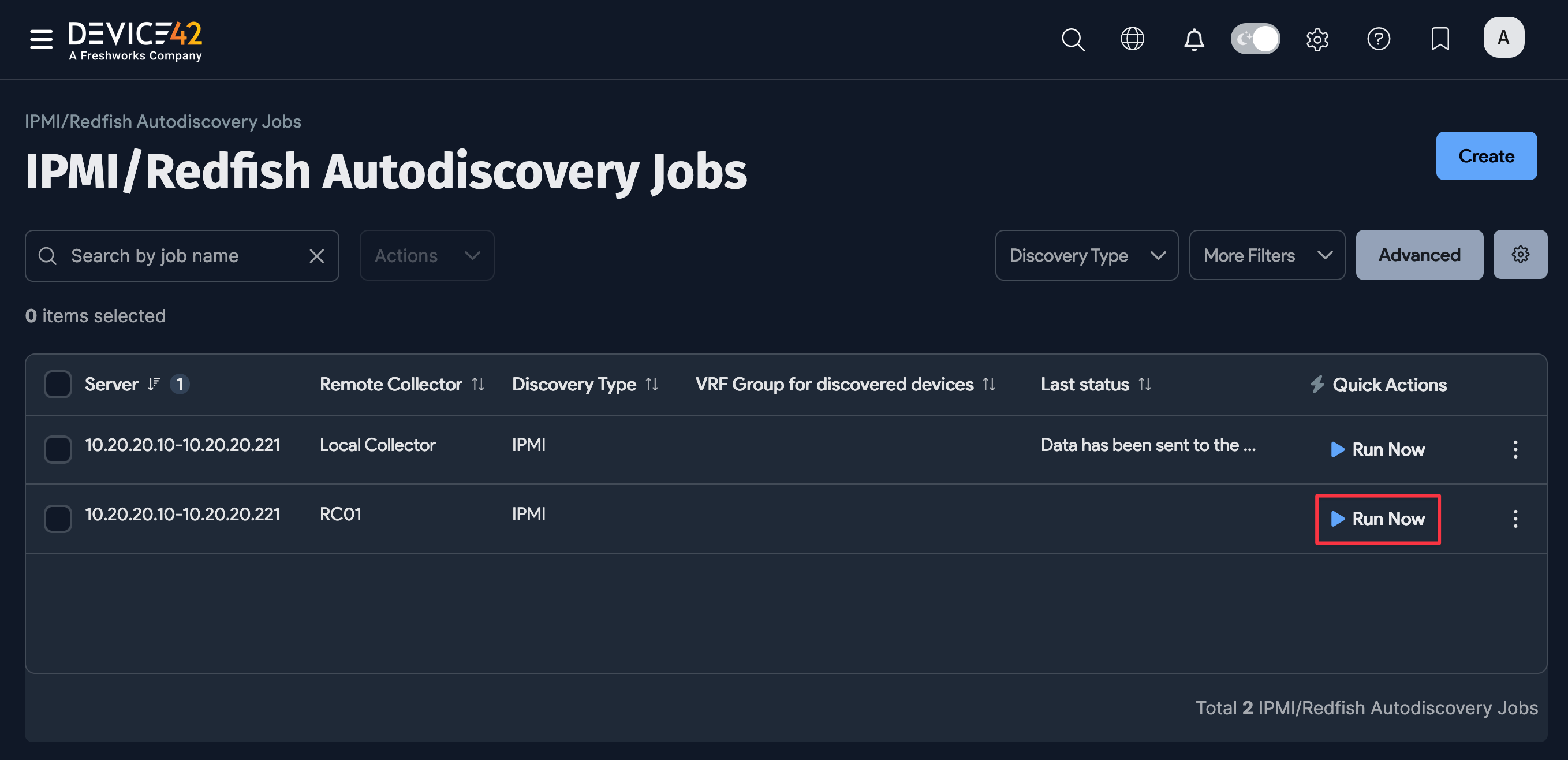Open the help question mark icon
The height and width of the screenshot is (760, 1568).
[x=1378, y=39]
